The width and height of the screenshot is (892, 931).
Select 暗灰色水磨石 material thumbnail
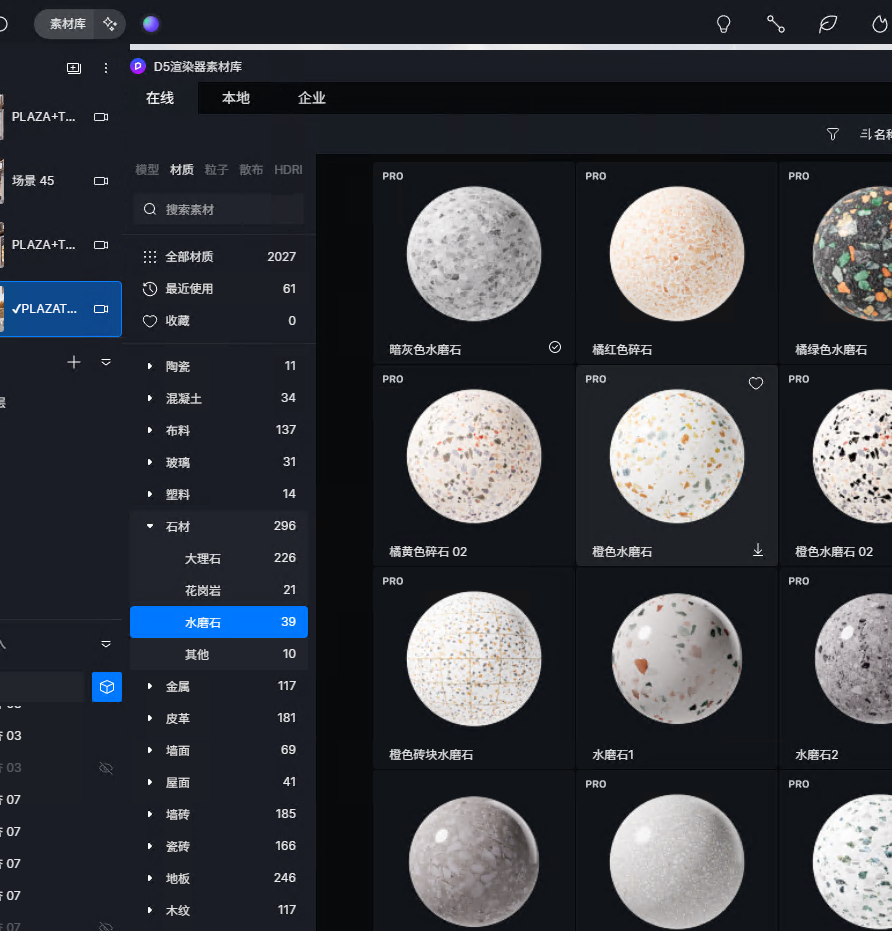(x=474, y=254)
